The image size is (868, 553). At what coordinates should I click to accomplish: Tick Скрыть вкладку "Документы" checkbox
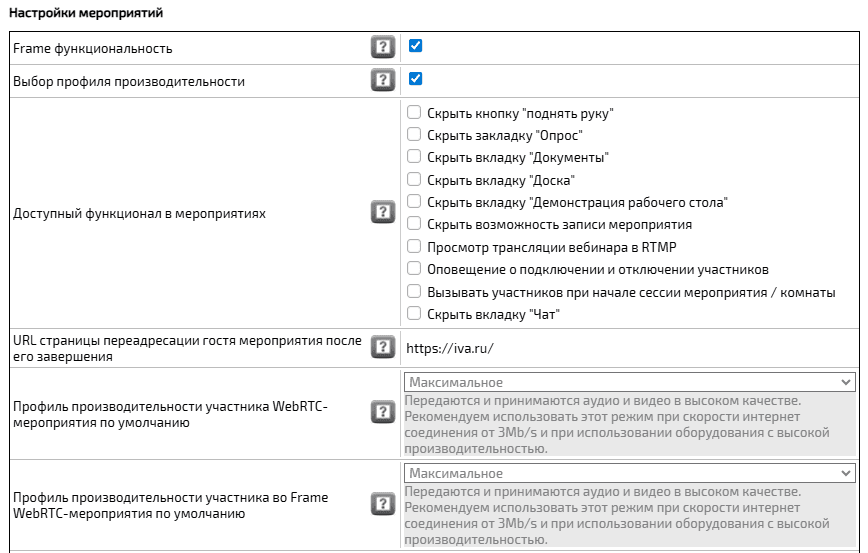[x=414, y=157]
